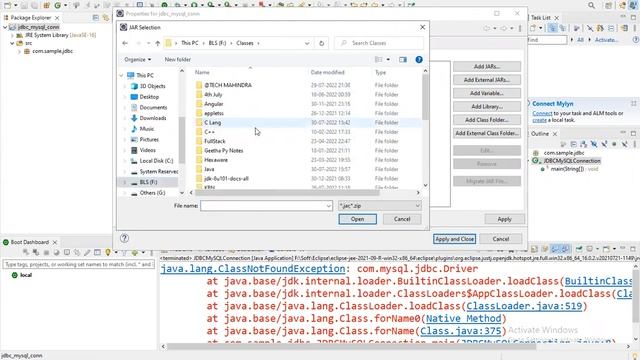Click the Boot Dashboard tag filter field

tap(78, 264)
